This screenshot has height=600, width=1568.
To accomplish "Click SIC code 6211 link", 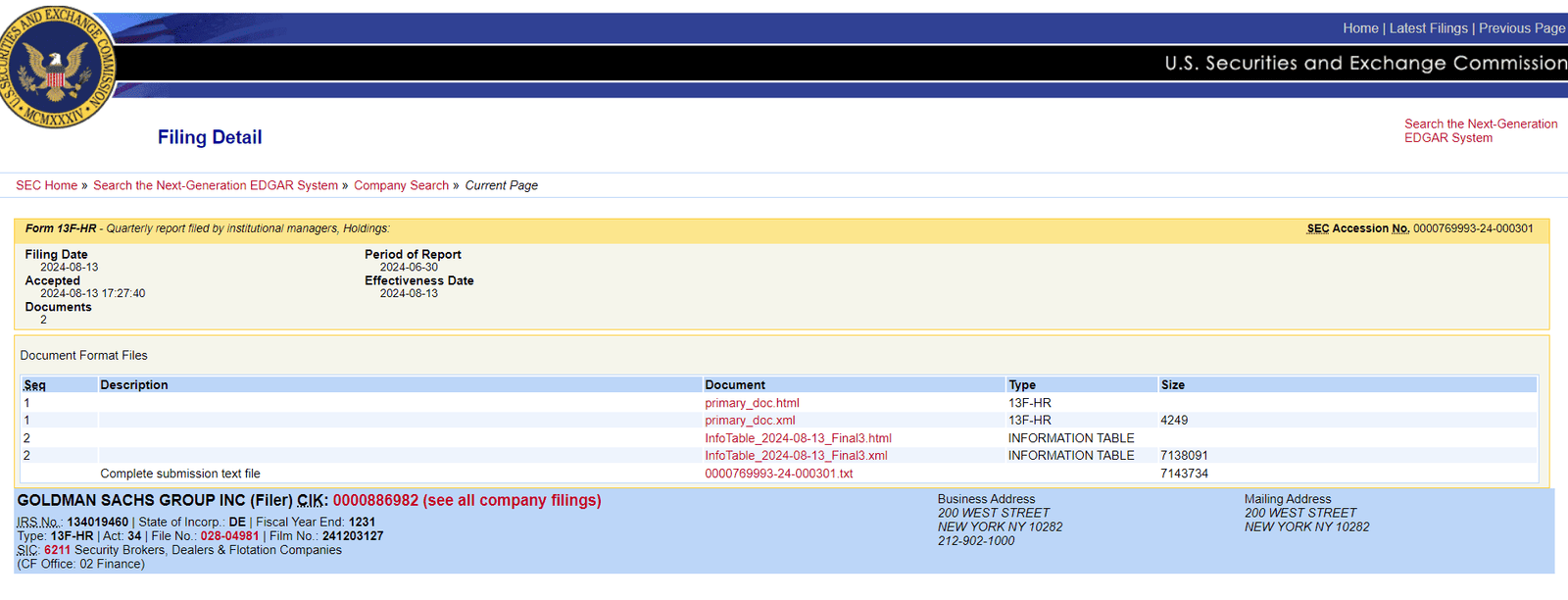I will (57, 550).
